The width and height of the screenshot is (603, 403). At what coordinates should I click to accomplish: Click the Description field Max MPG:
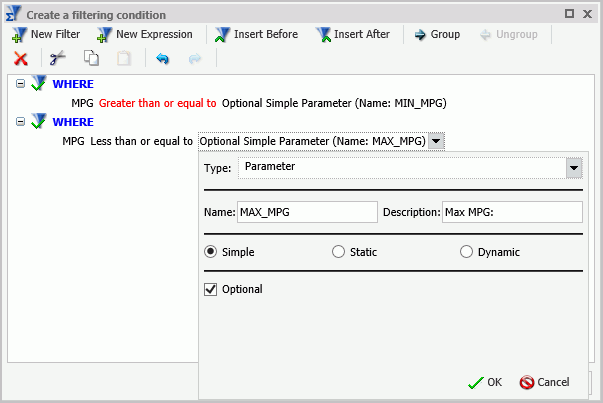tap(512, 212)
